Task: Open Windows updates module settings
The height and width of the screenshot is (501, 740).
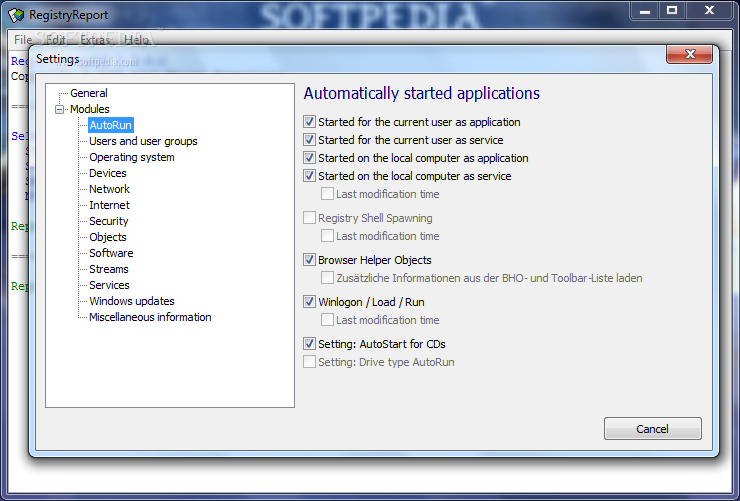Action: click(132, 301)
